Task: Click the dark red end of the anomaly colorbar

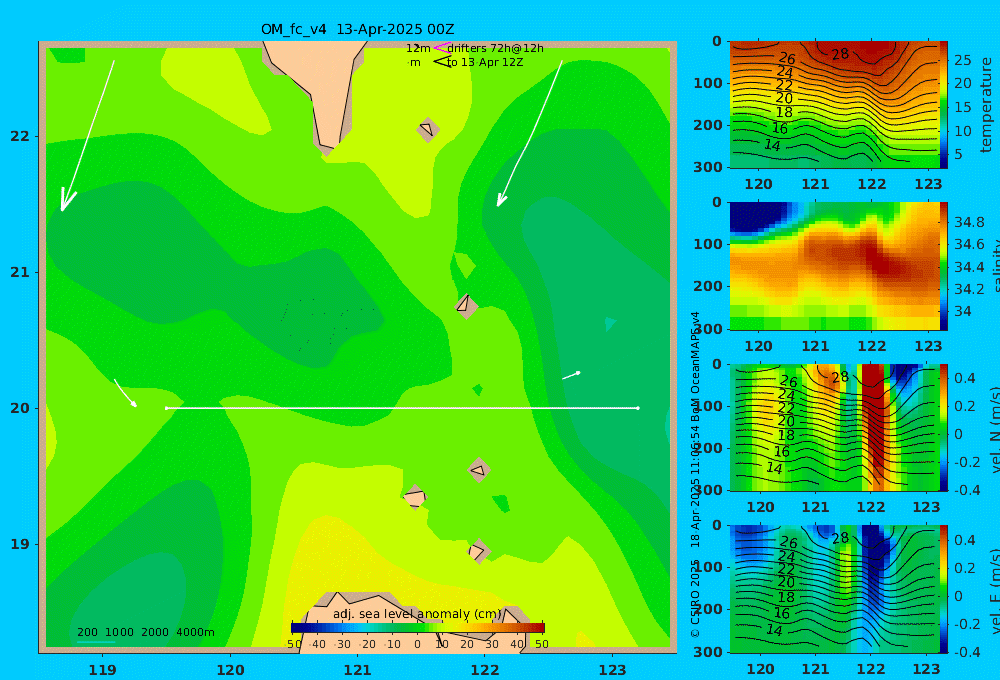Action: coord(540,628)
